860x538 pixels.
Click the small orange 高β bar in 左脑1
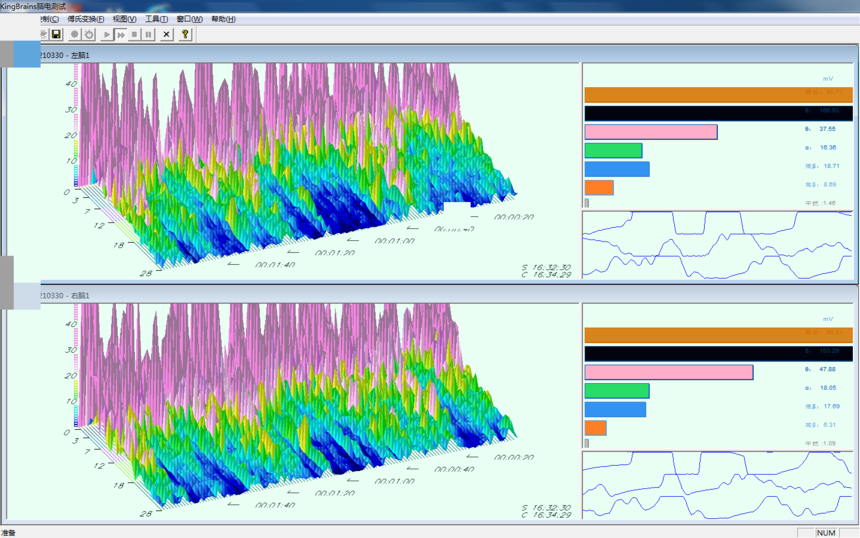point(599,188)
